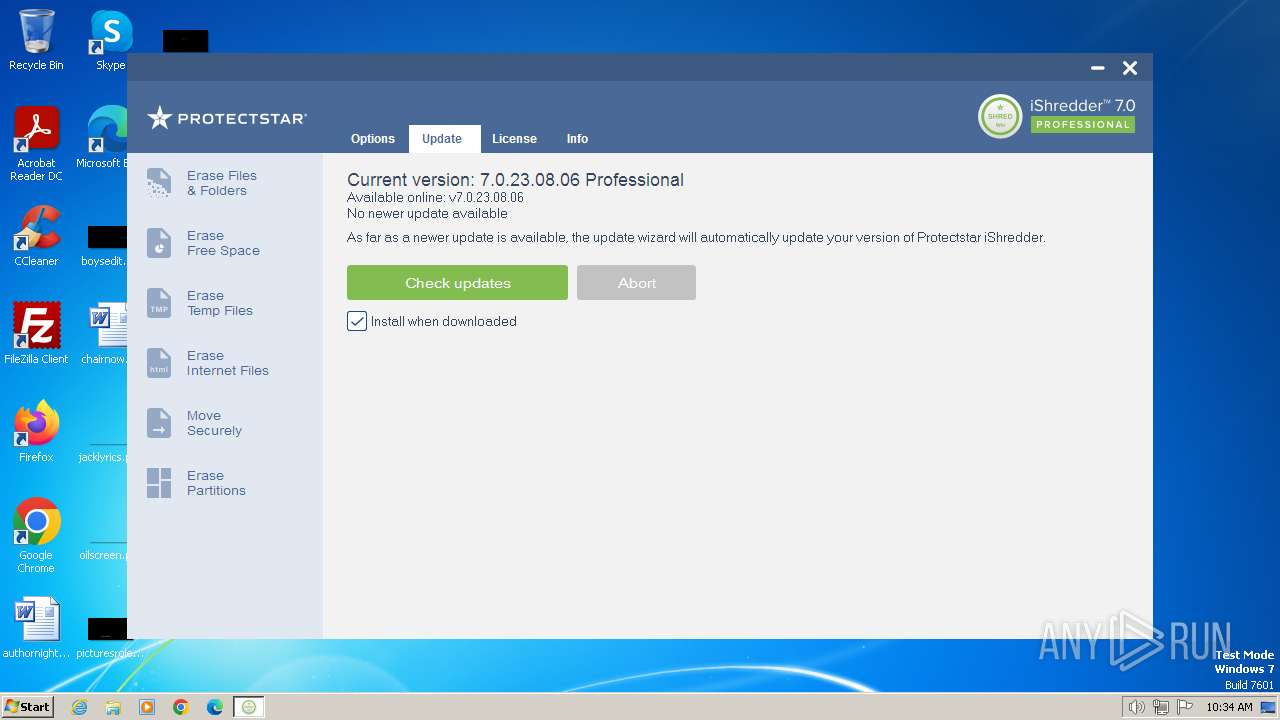This screenshot has height=720, width=1280.
Task: Click the Abort button
Action: [636, 283]
